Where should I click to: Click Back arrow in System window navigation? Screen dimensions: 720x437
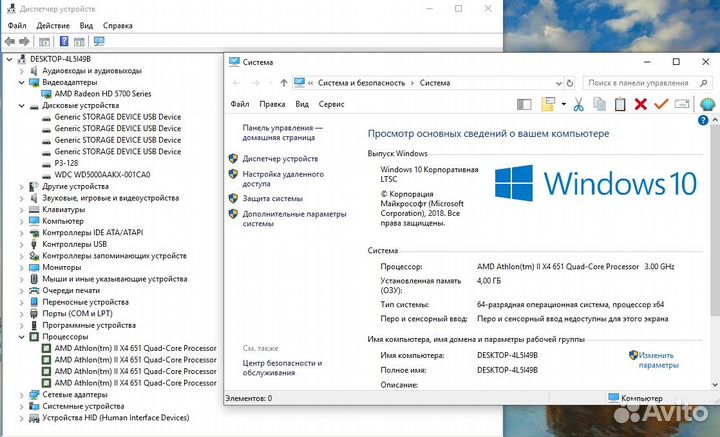pos(236,83)
